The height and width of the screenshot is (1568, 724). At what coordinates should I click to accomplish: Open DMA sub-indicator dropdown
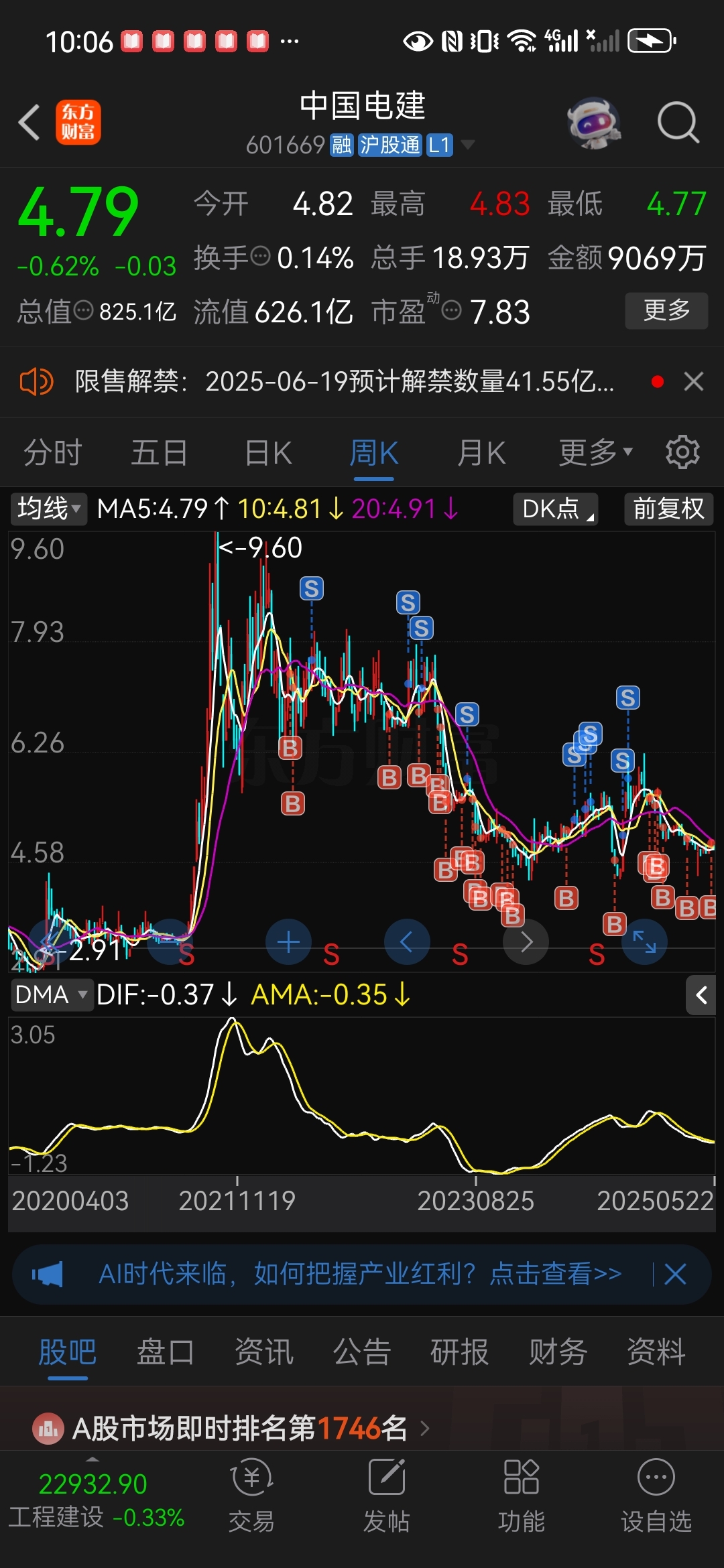coord(52,995)
